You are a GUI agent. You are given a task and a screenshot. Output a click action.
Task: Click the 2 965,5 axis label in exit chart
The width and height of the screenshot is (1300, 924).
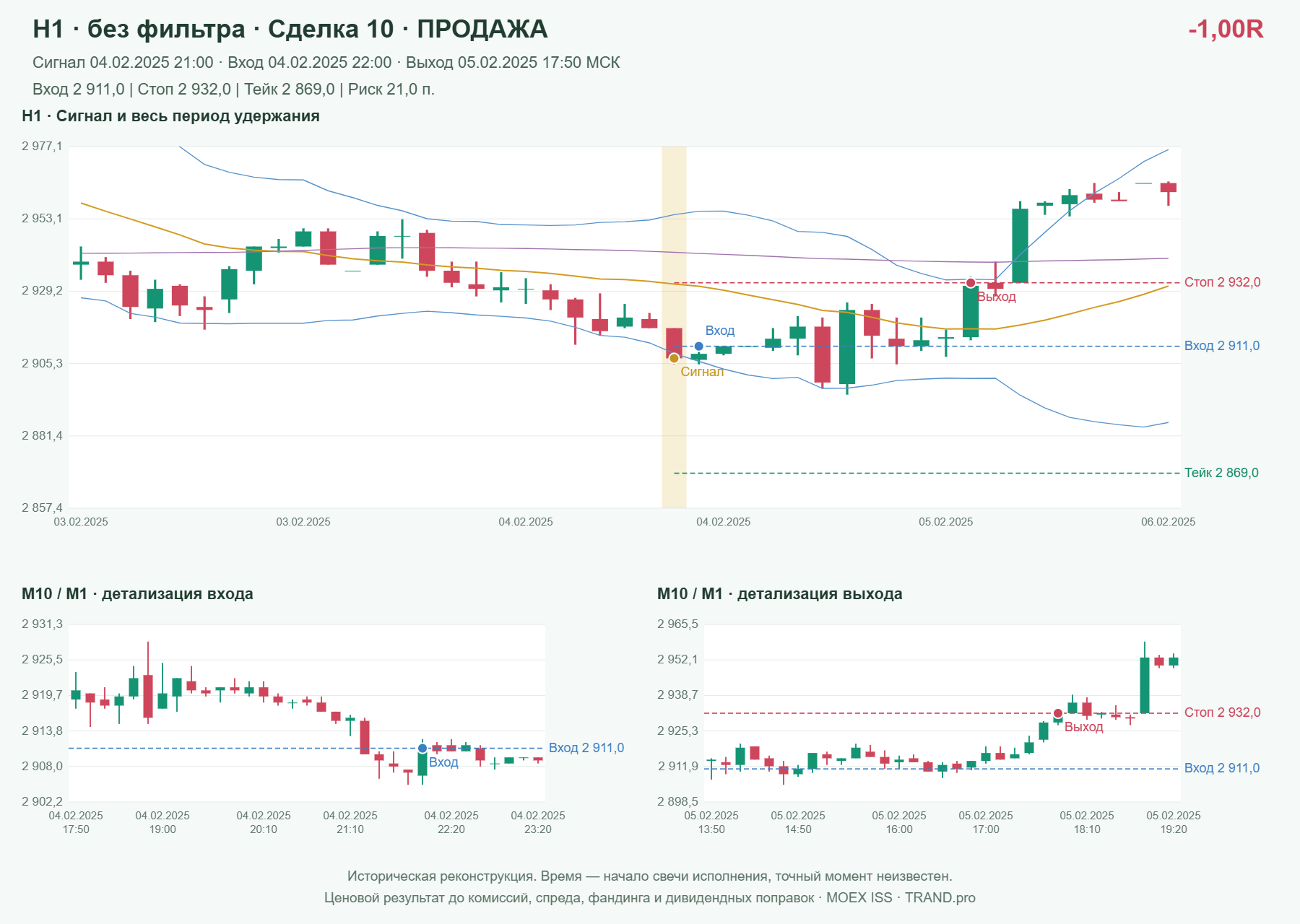[x=677, y=624]
